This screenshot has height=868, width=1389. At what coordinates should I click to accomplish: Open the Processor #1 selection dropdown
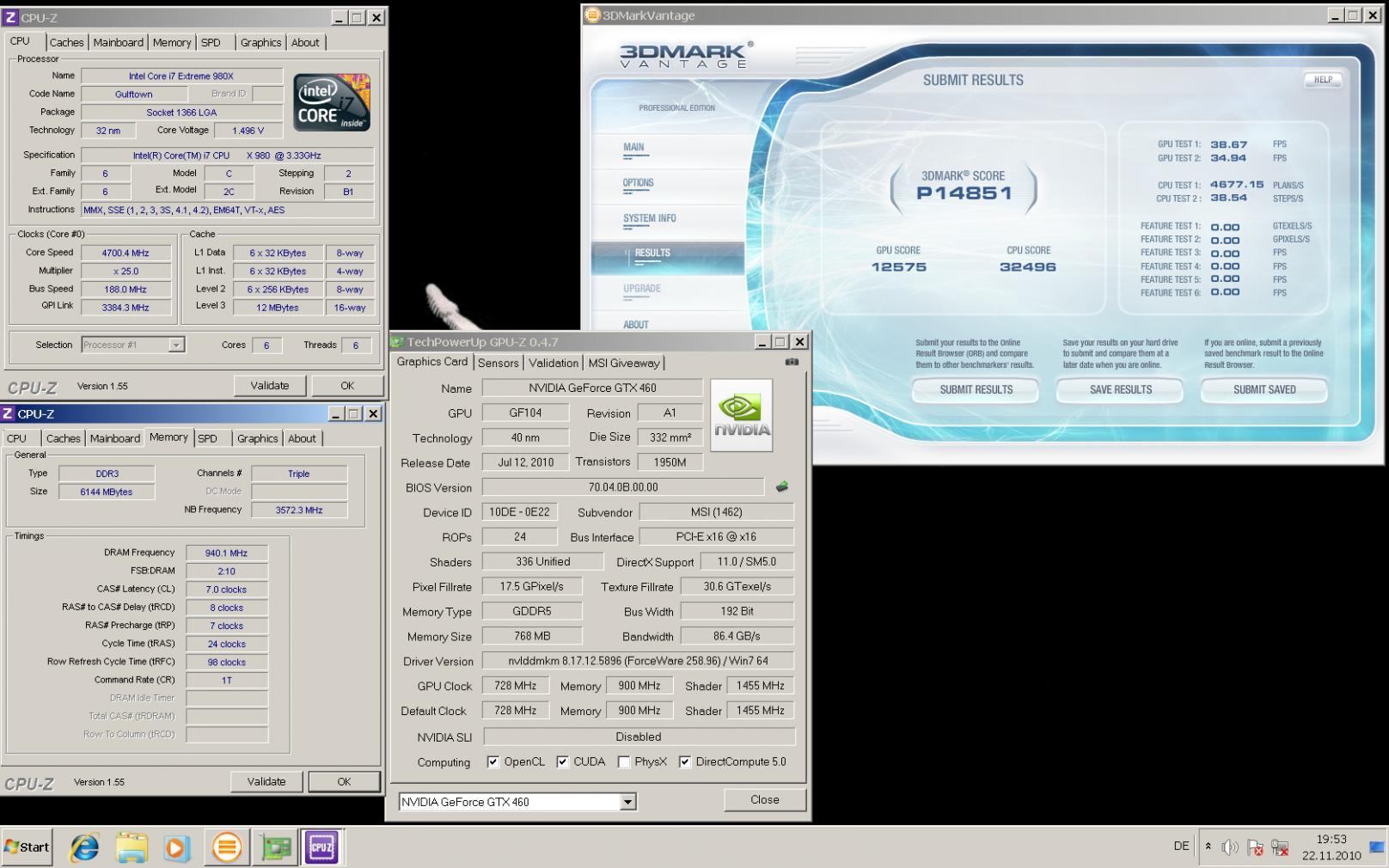coord(176,345)
